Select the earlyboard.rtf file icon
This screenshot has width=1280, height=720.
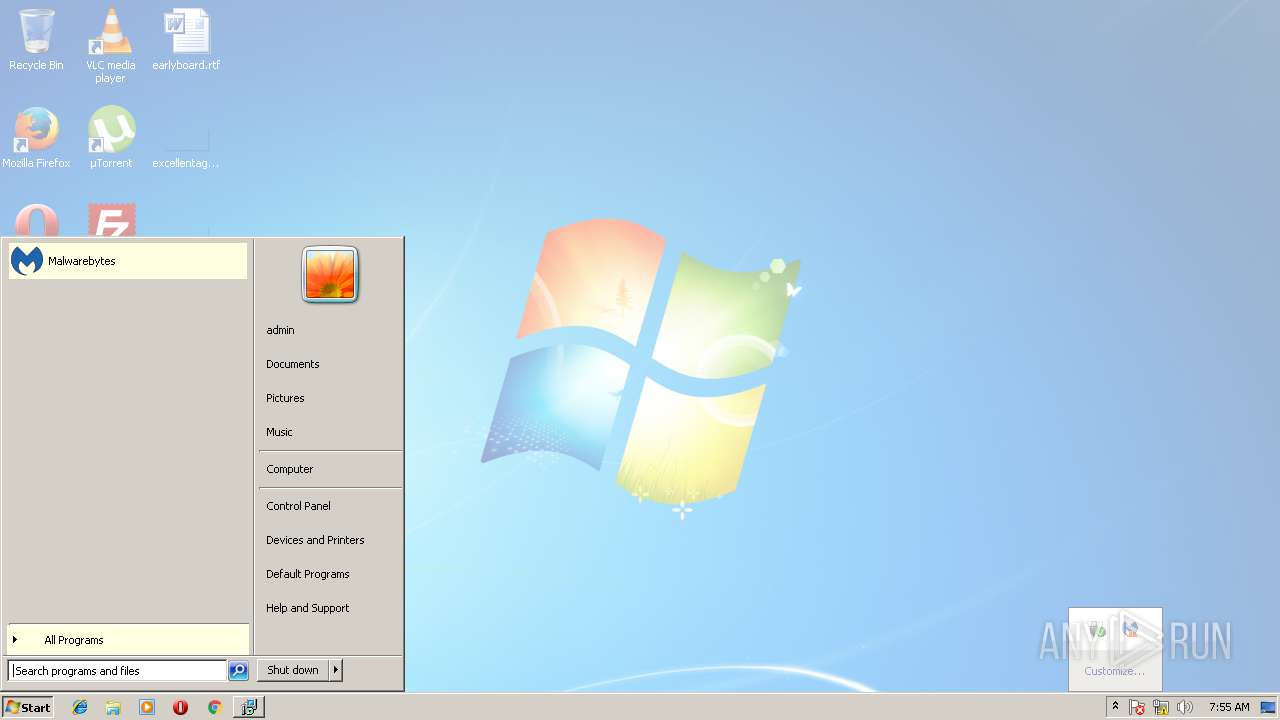click(186, 40)
